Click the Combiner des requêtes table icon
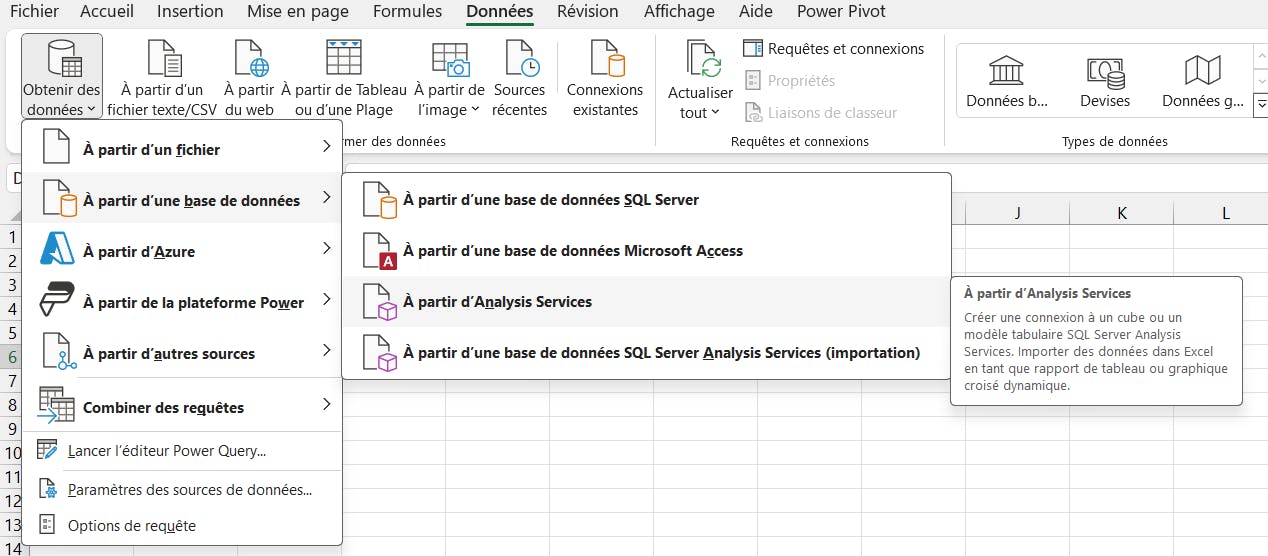Image resolution: width=1268 pixels, height=556 pixels. coord(56,405)
